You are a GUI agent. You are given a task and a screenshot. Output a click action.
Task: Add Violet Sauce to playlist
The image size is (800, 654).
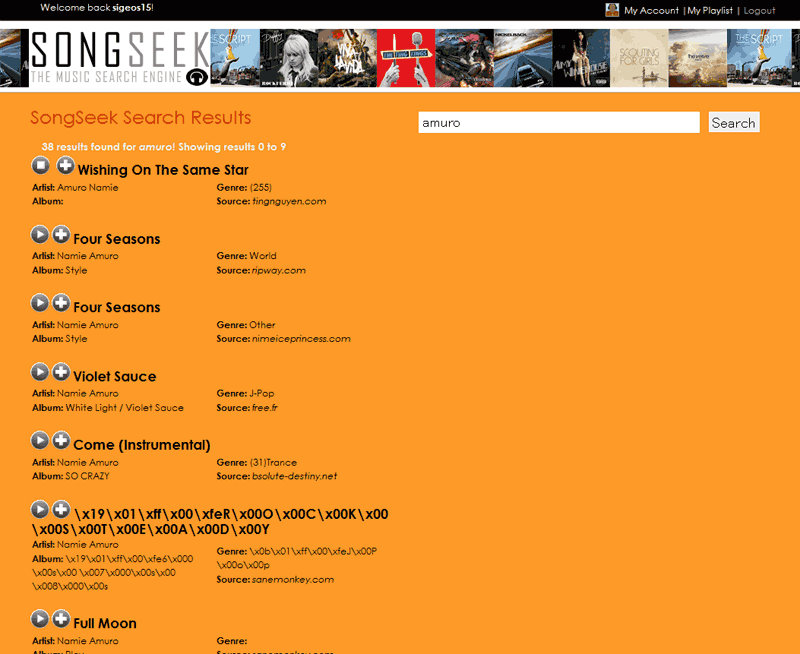[61, 371]
